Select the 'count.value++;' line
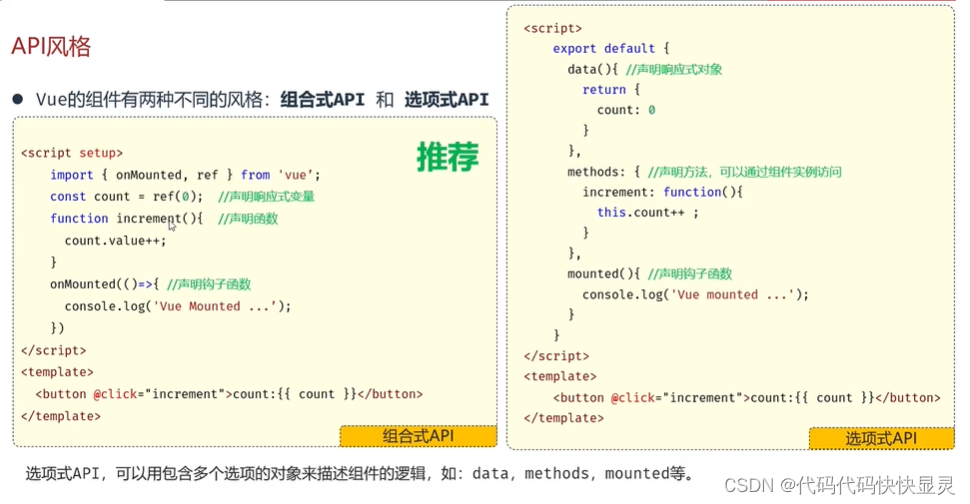This screenshot has height=504, width=970. click(116, 241)
